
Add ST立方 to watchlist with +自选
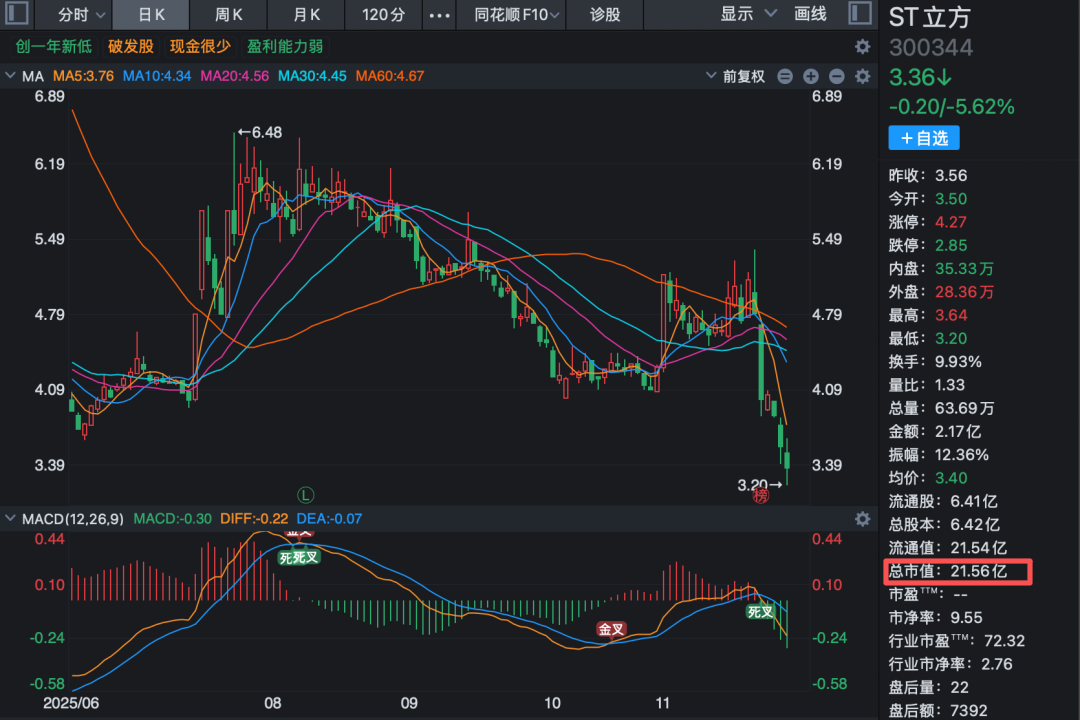(x=923, y=138)
